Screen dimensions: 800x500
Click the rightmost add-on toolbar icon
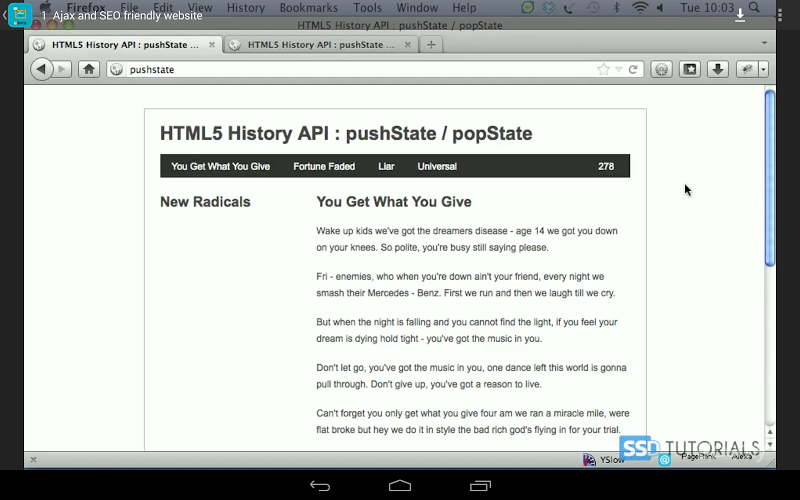point(747,69)
